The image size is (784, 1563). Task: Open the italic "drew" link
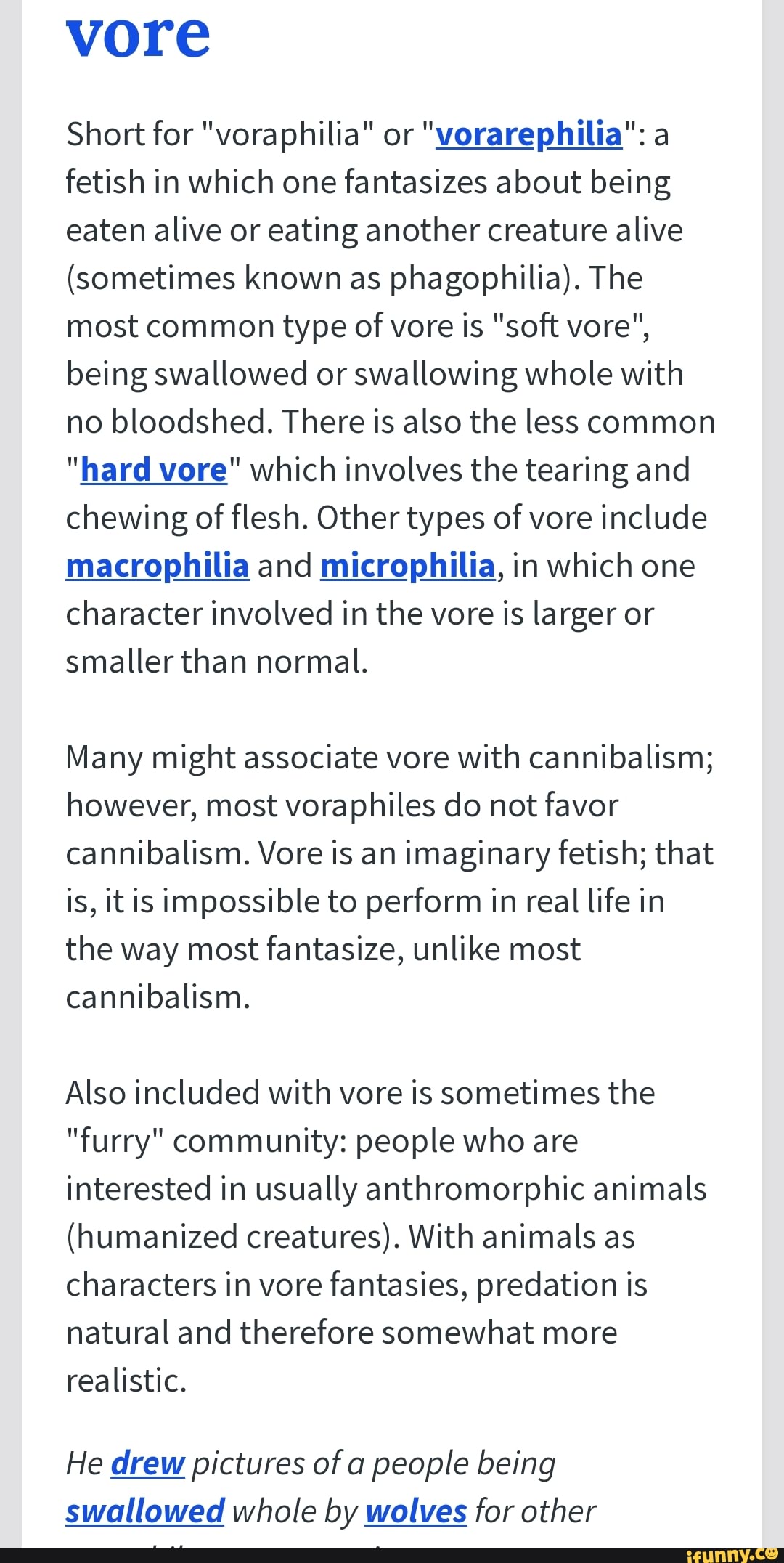148,1463
